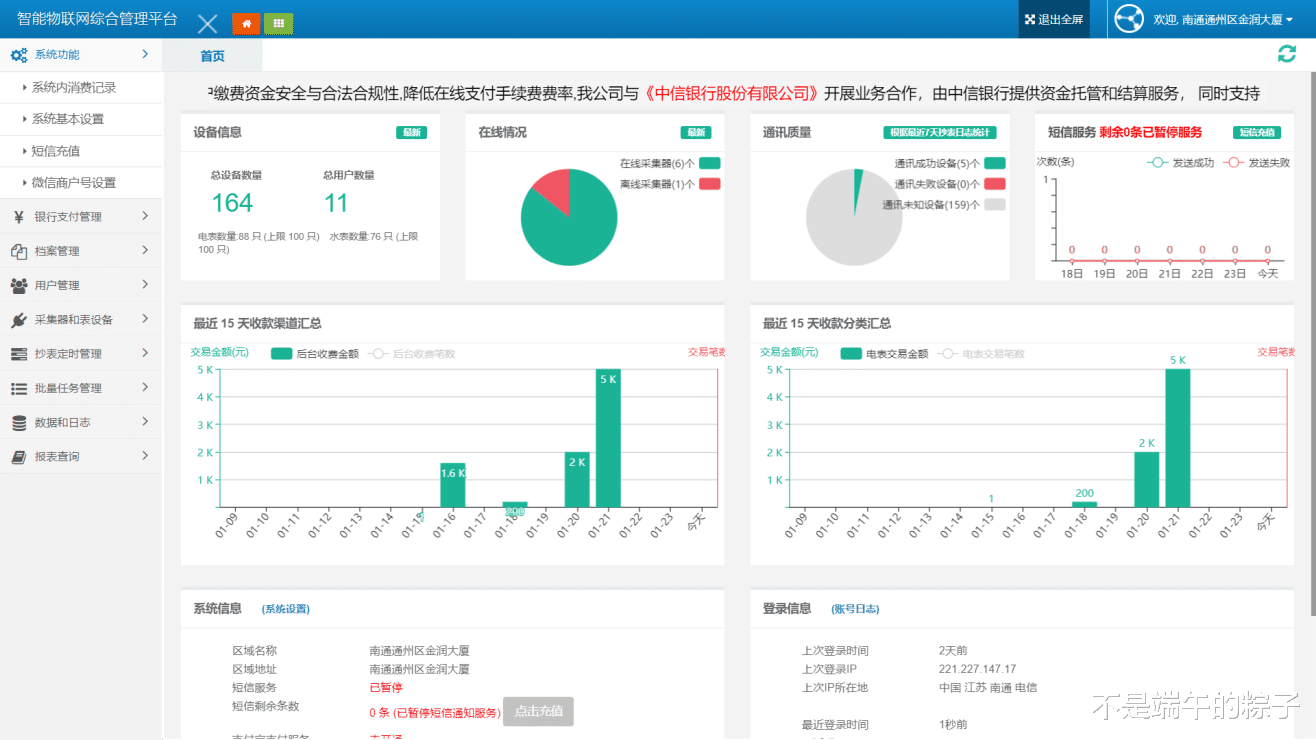The height and width of the screenshot is (740, 1316).
Task: Click the 根据最近7天抄表日志统计 badge
Action: [940, 132]
